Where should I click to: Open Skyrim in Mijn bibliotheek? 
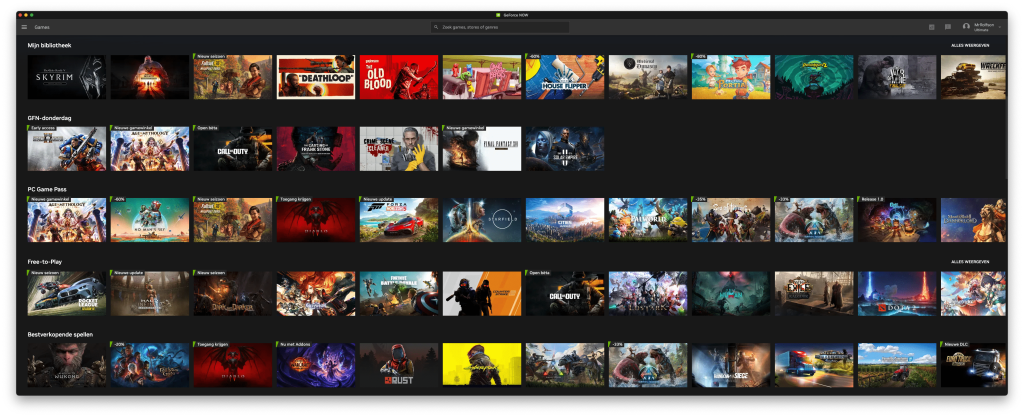tap(67, 77)
